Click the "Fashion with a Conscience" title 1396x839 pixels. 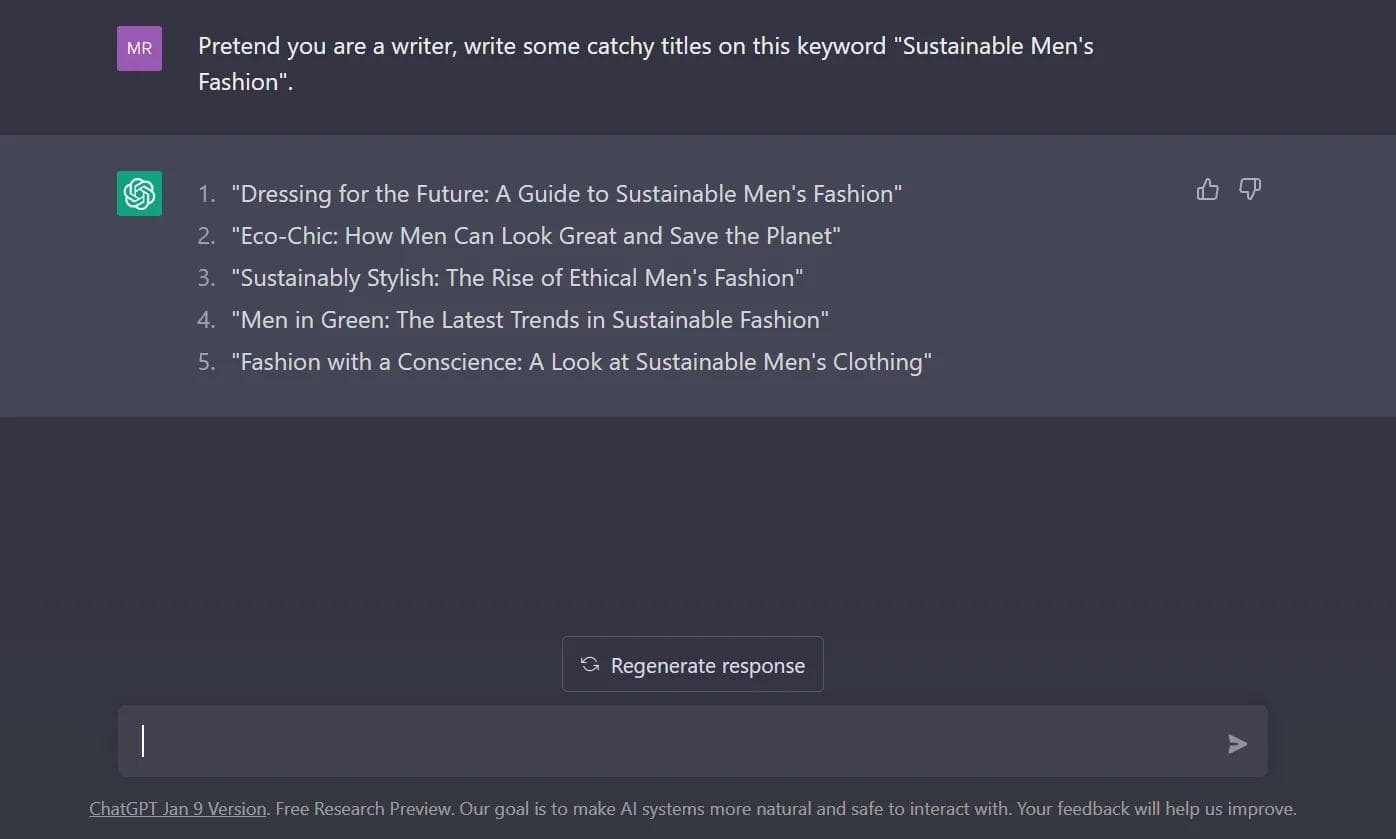click(581, 362)
